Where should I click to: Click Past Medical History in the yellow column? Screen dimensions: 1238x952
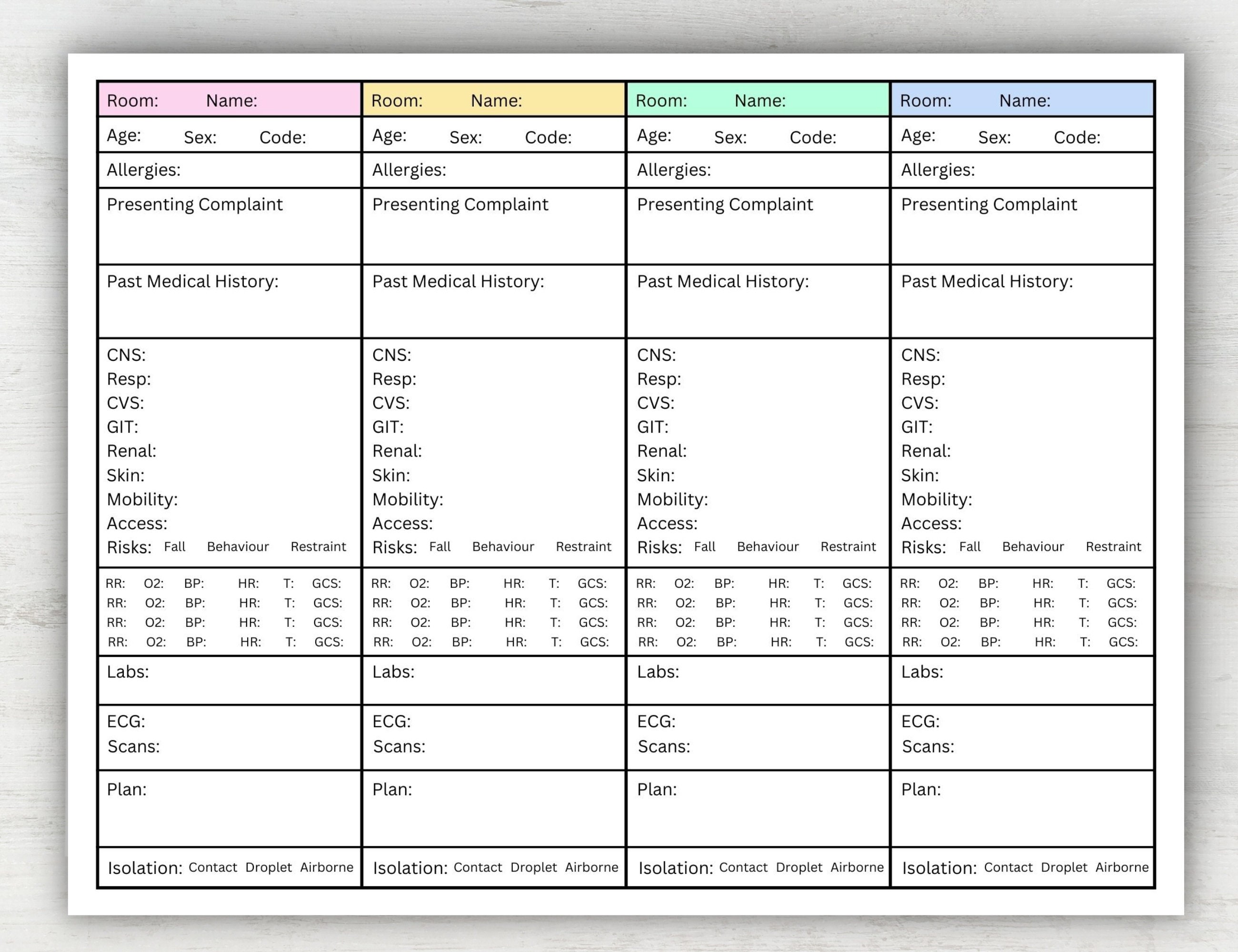tap(459, 281)
